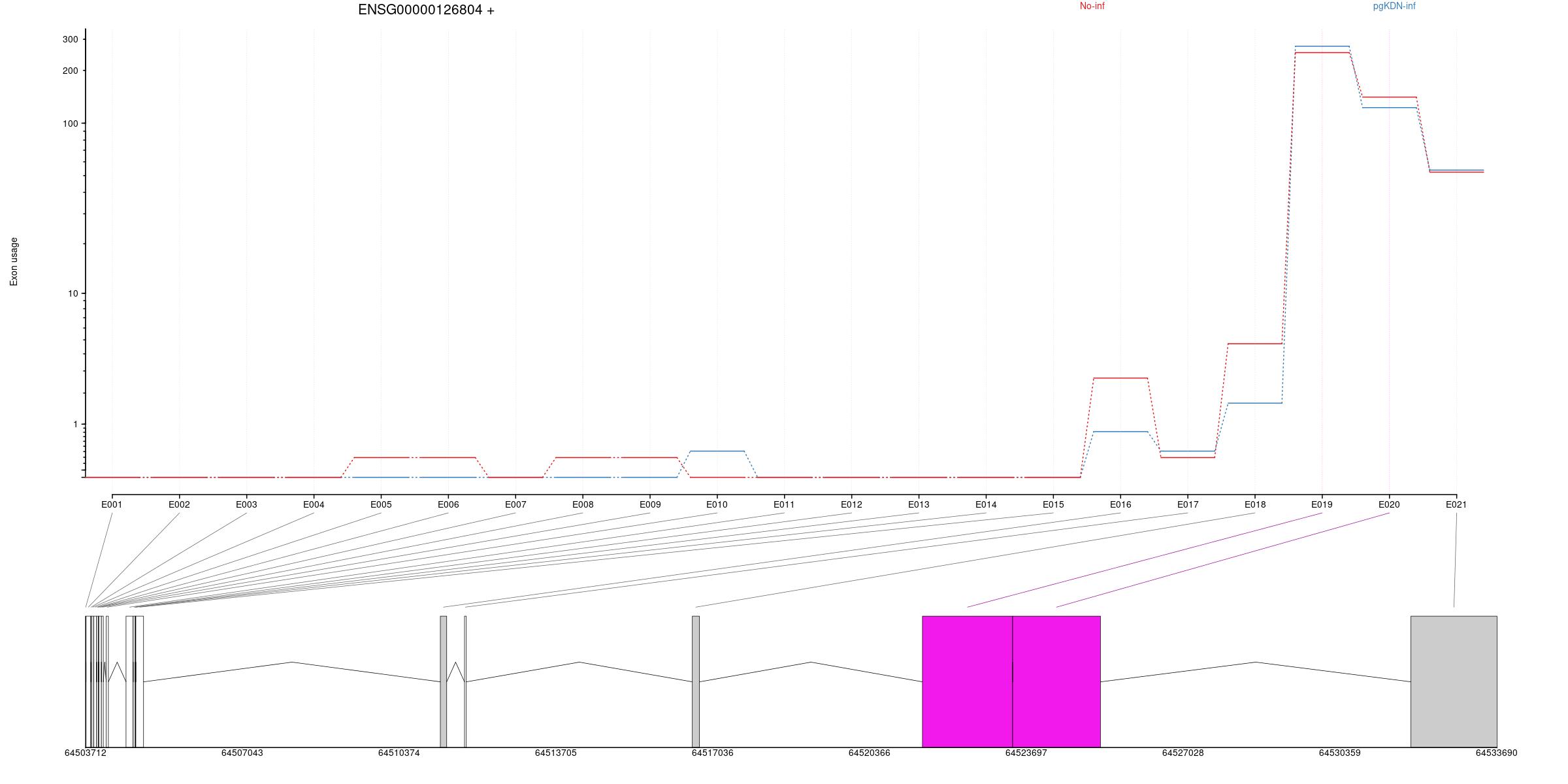
Task: Click exon label E014
Action: (x=986, y=504)
